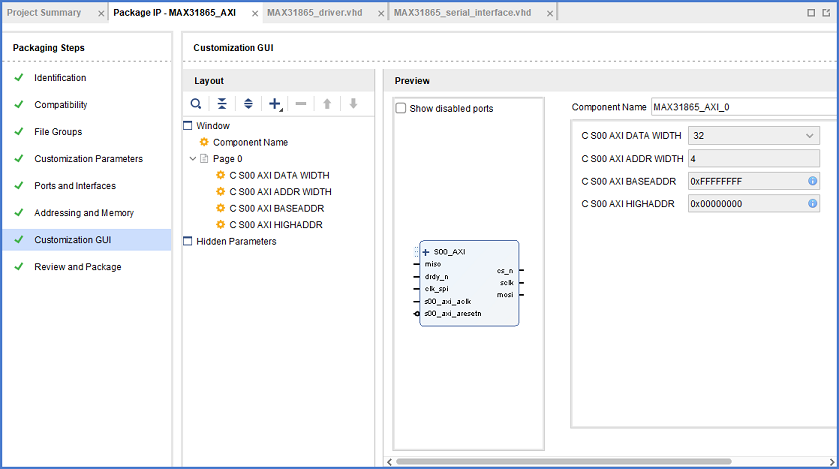
Task: Open the MAX31865_driver.vhd tab
Action: (x=315, y=13)
